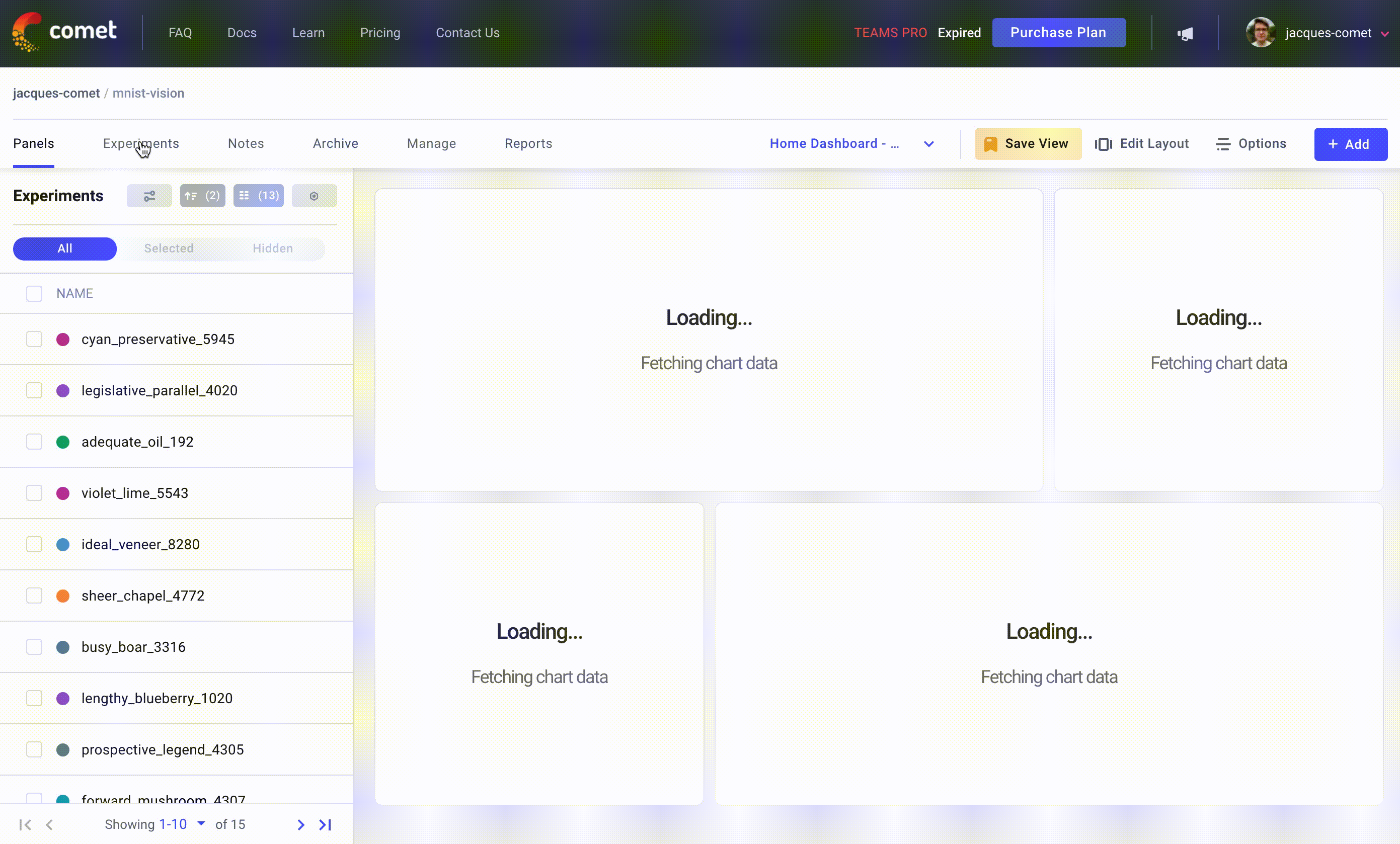Open the announcements megaphone icon
1400x844 pixels.
pos(1185,34)
